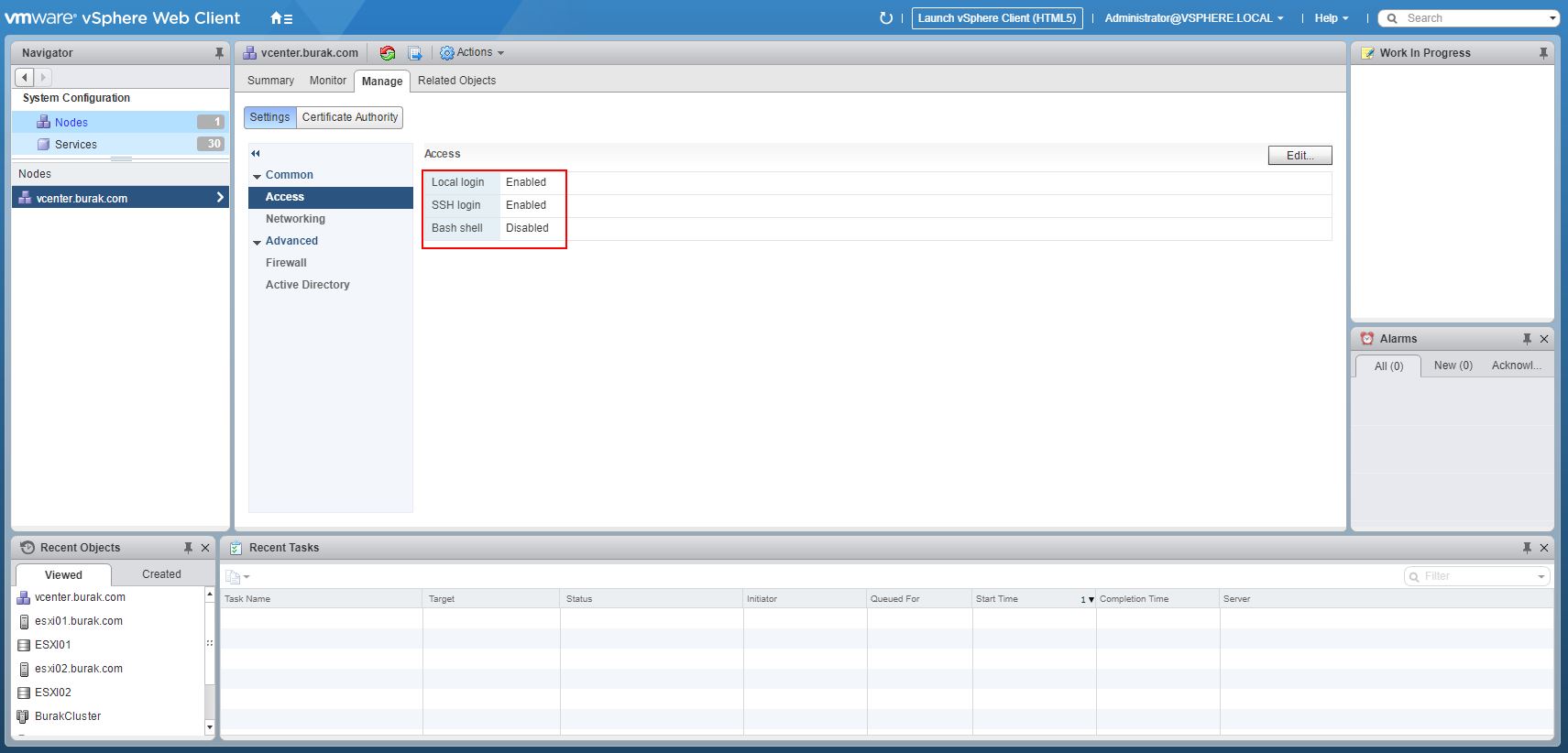
Task: Open vcenter.burak.com in Recent Objects
Action: click(x=80, y=597)
